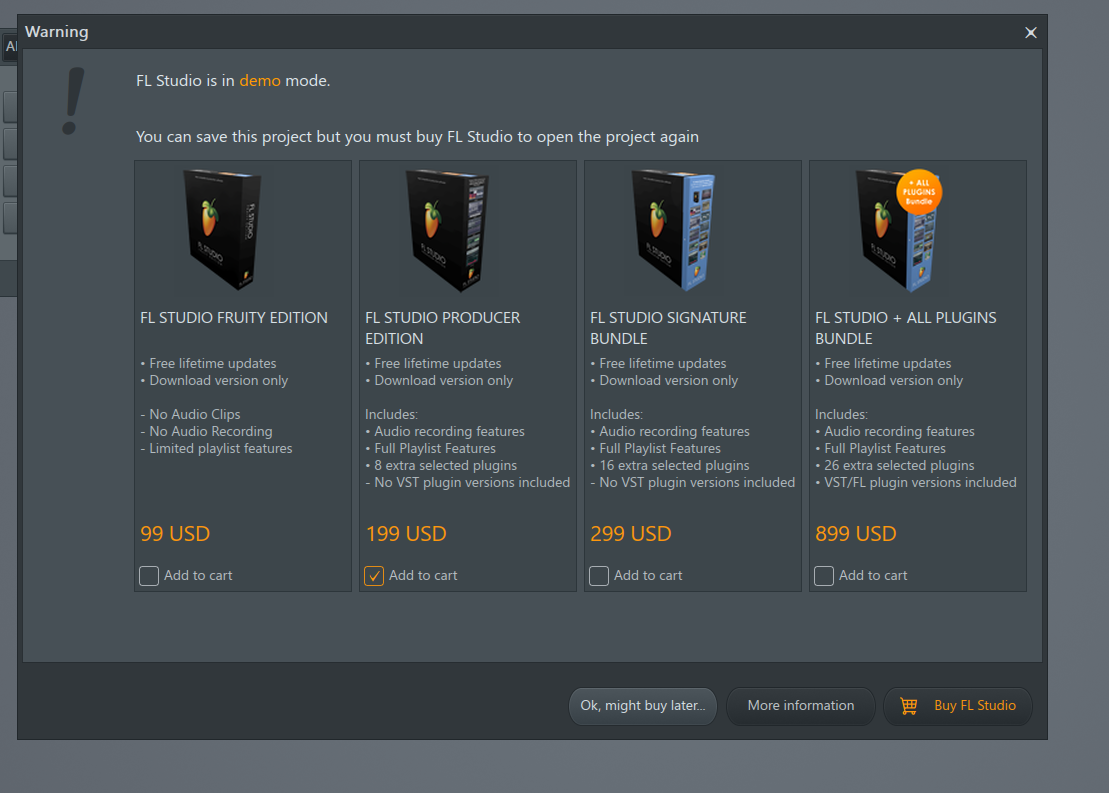
Task: Check Add to cart for Fruity Edition
Action: pos(149,576)
